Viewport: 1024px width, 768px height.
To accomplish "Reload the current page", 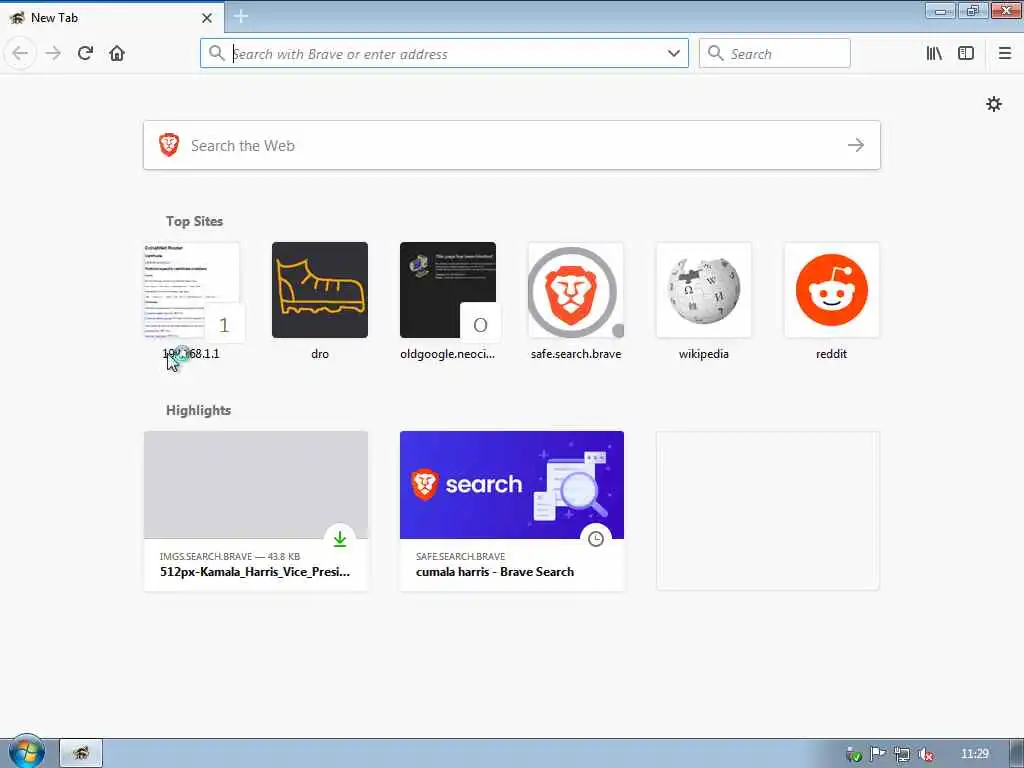I will tap(85, 54).
